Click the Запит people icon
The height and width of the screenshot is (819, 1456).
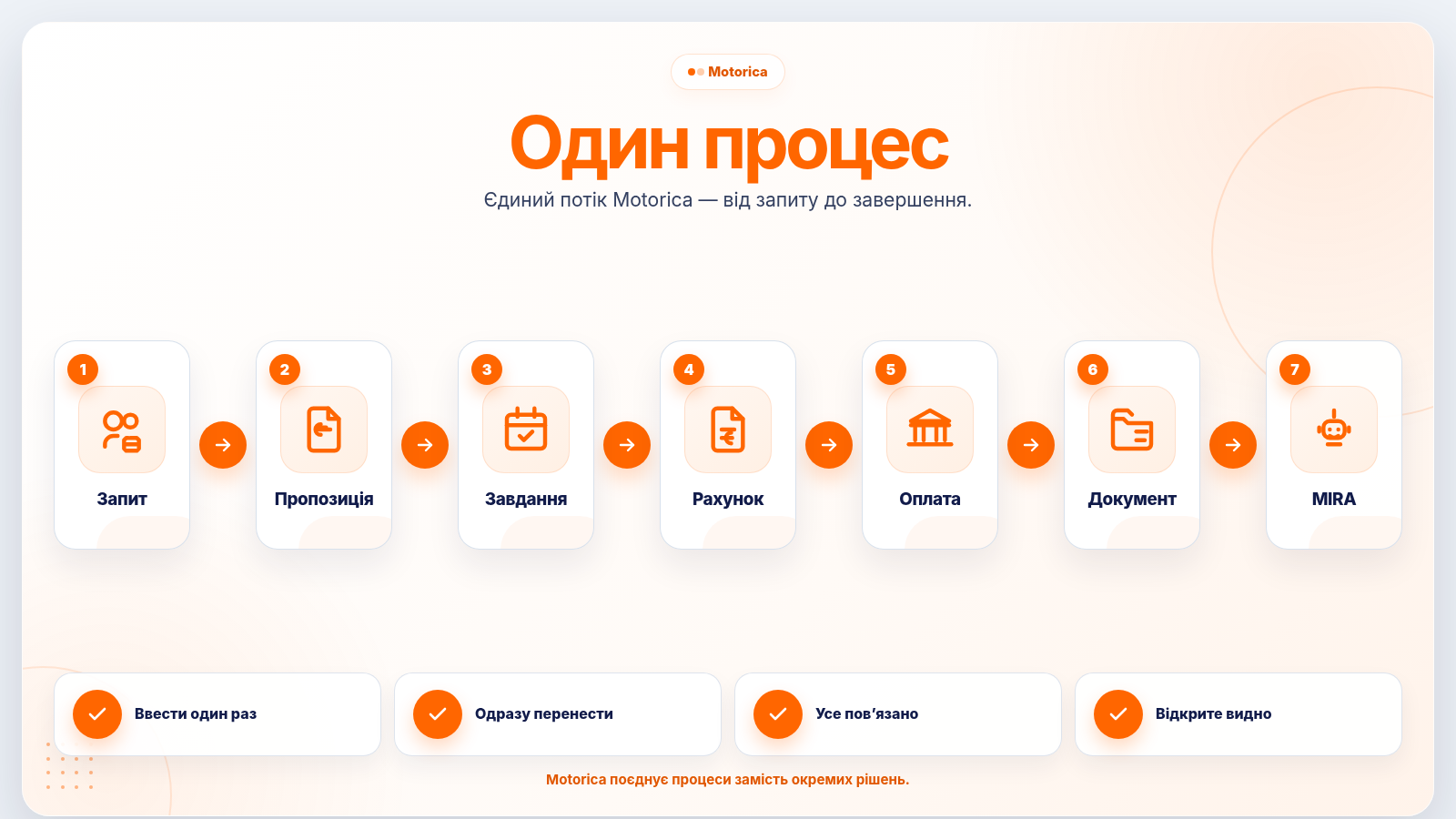[x=122, y=430]
